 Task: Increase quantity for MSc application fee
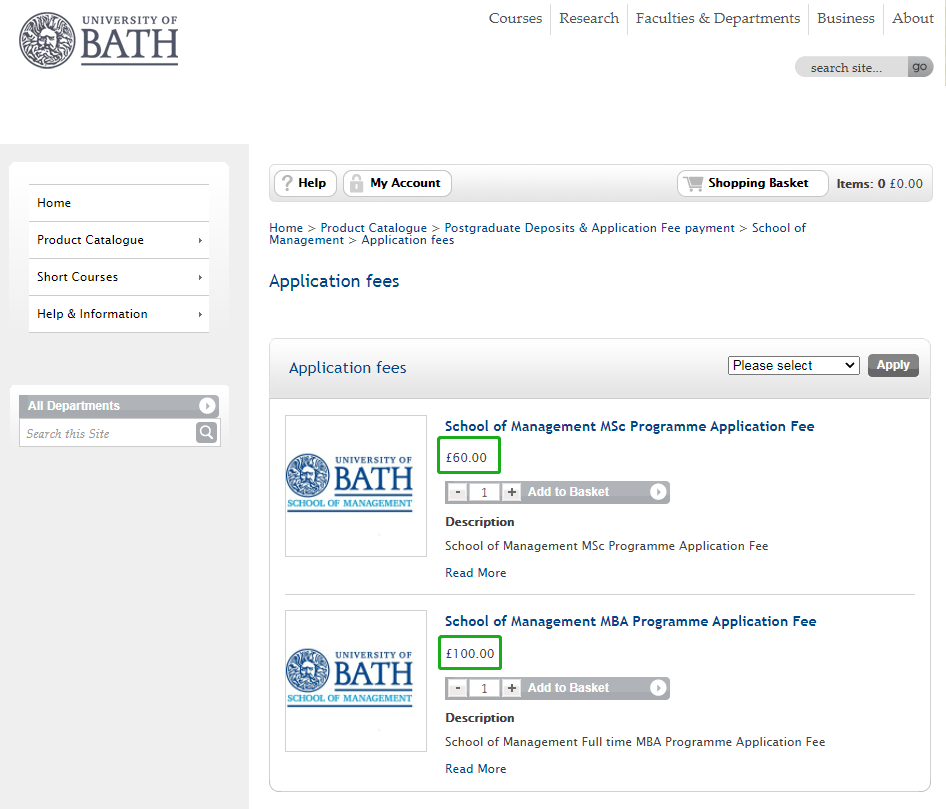pos(512,492)
